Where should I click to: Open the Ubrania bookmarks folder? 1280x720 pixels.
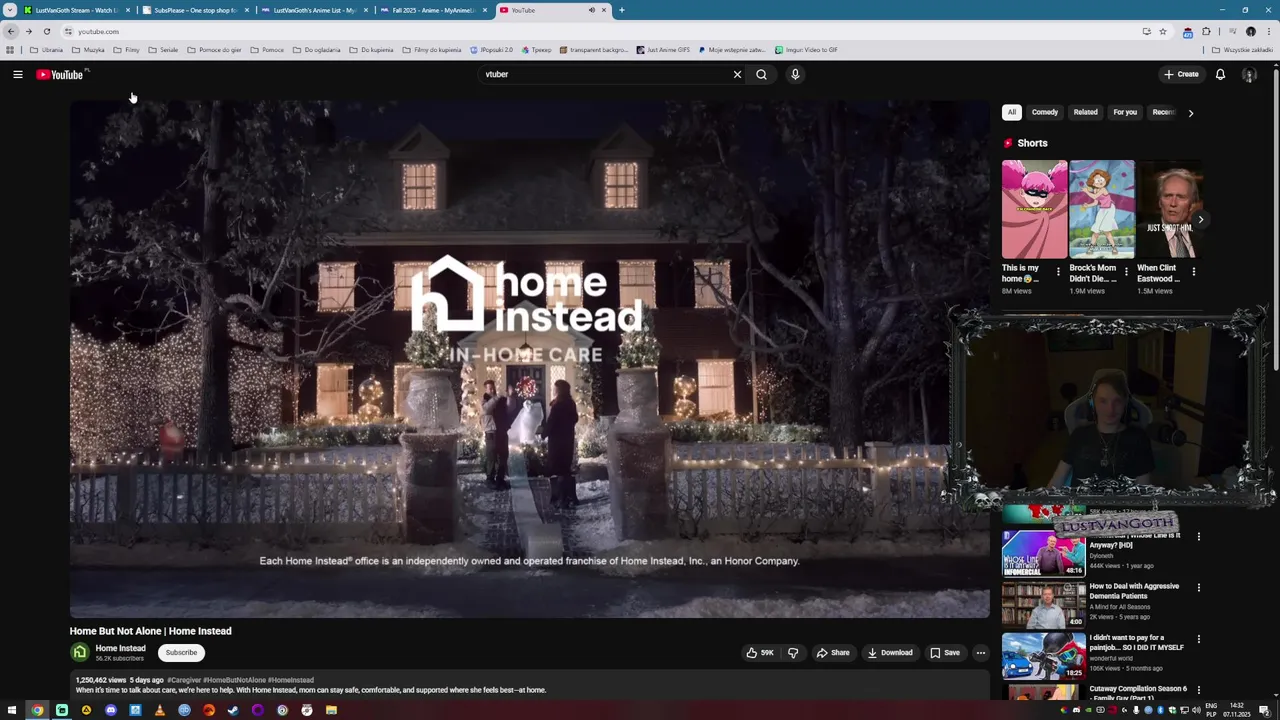[46, 49]
